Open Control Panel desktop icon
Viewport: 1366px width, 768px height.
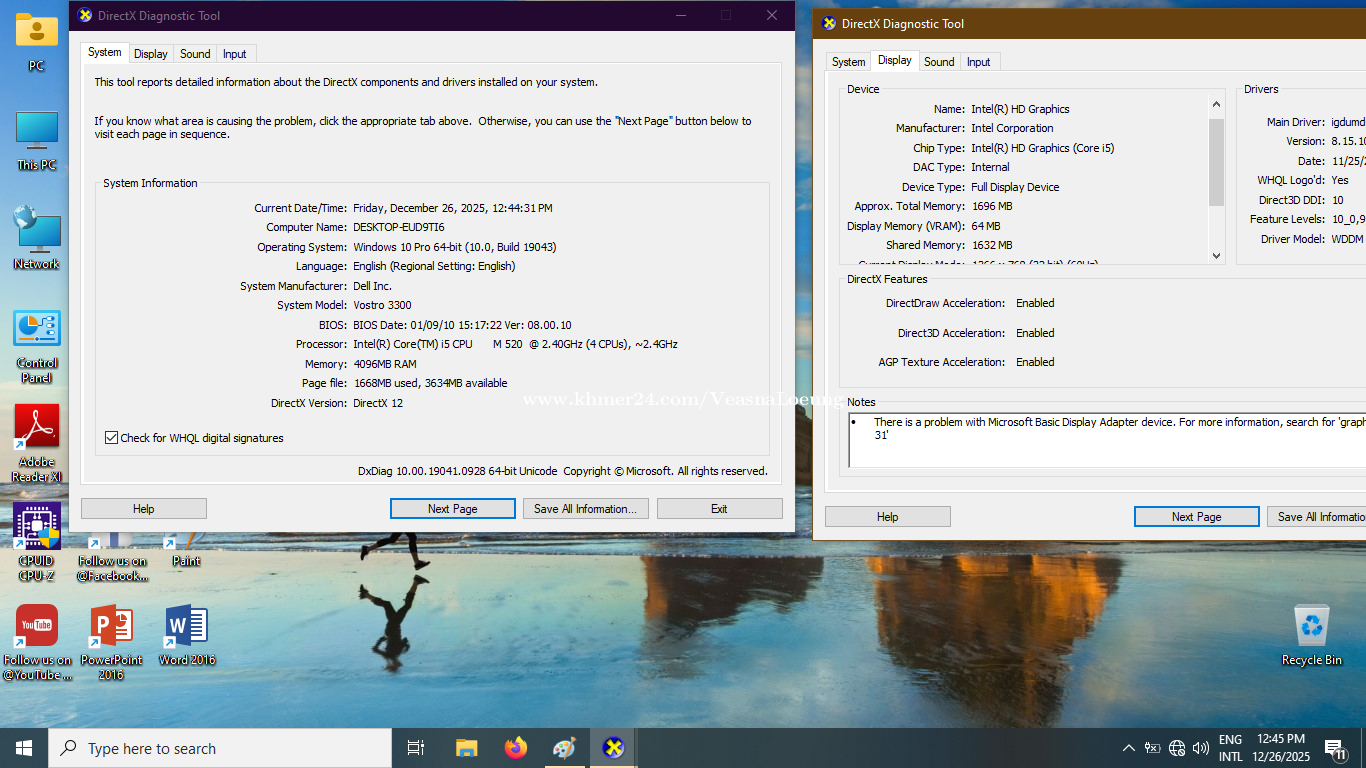(x=37, y=330)
